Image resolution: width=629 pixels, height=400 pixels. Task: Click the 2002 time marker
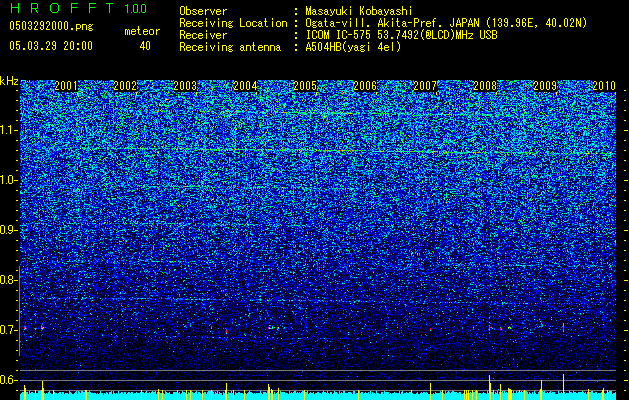(x=126, y=86)
